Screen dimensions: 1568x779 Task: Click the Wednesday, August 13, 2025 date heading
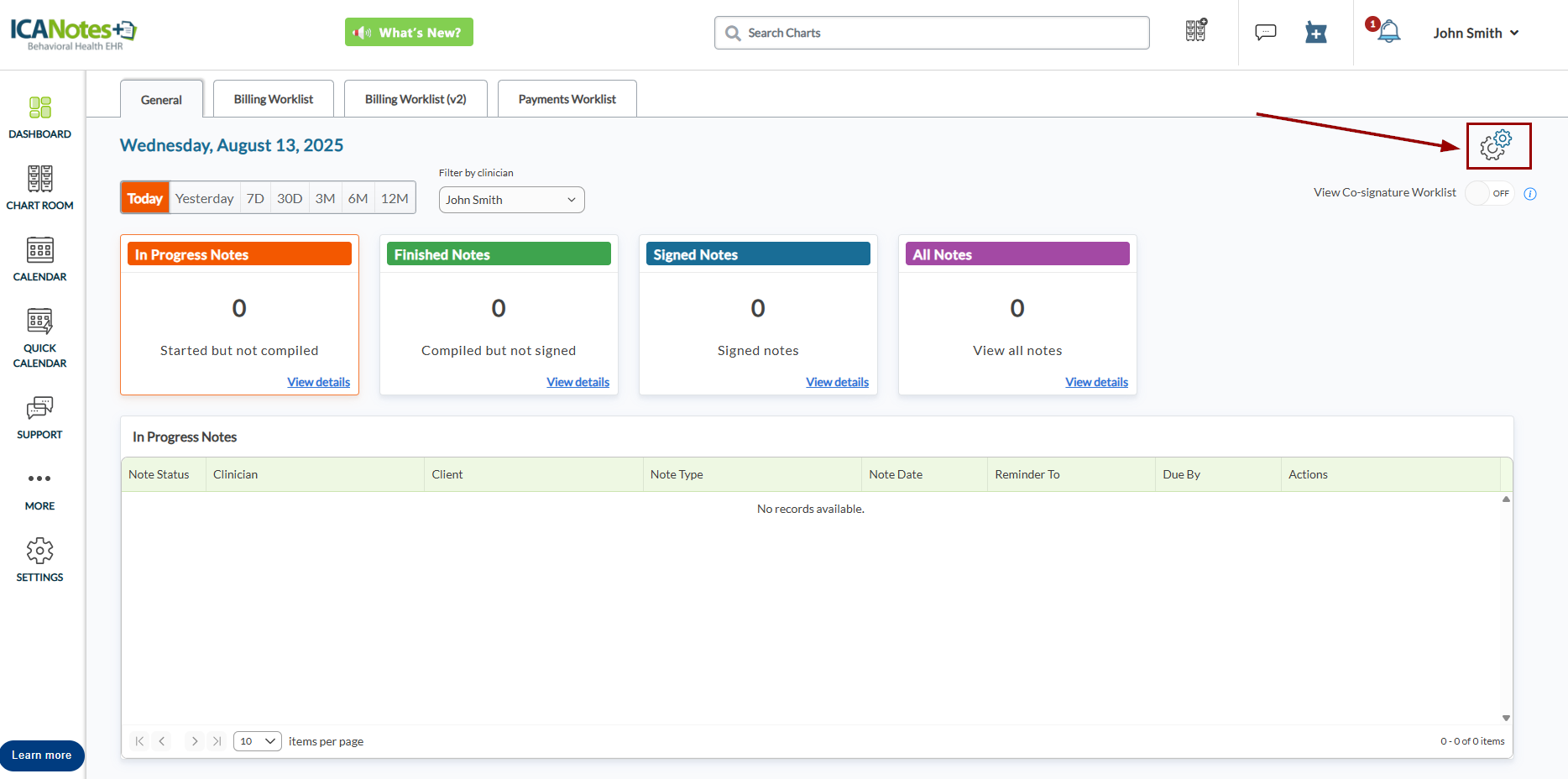[232, 145]
